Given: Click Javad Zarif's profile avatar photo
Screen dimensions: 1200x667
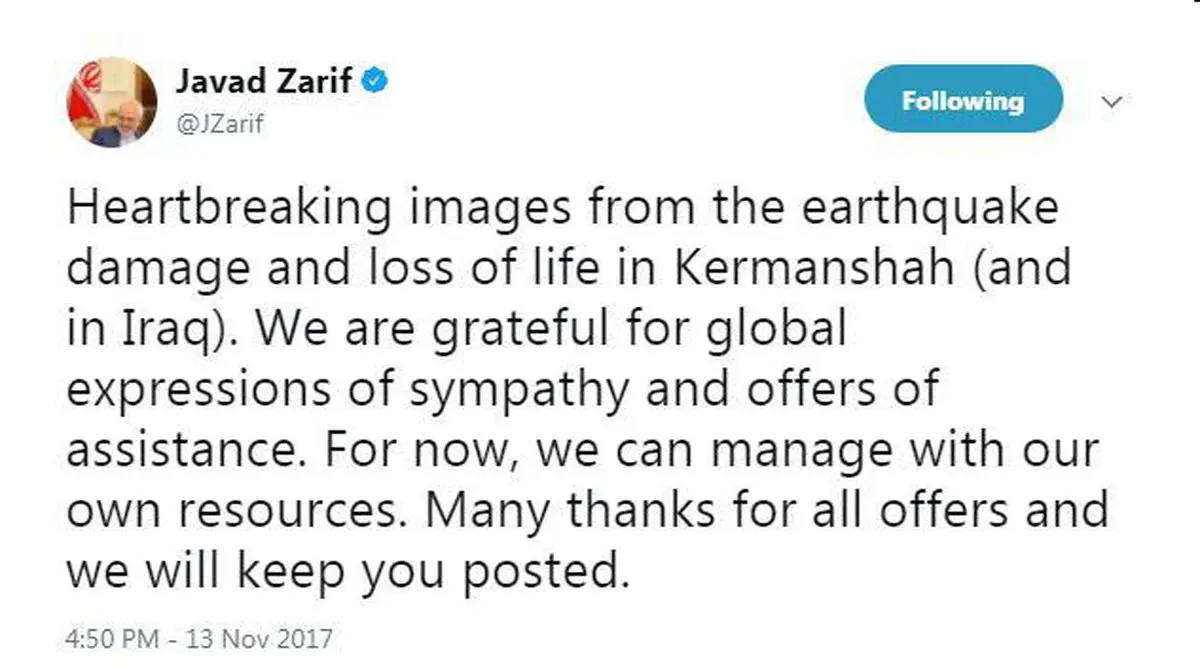Looking at the screenshot, I should pos(111,103).
